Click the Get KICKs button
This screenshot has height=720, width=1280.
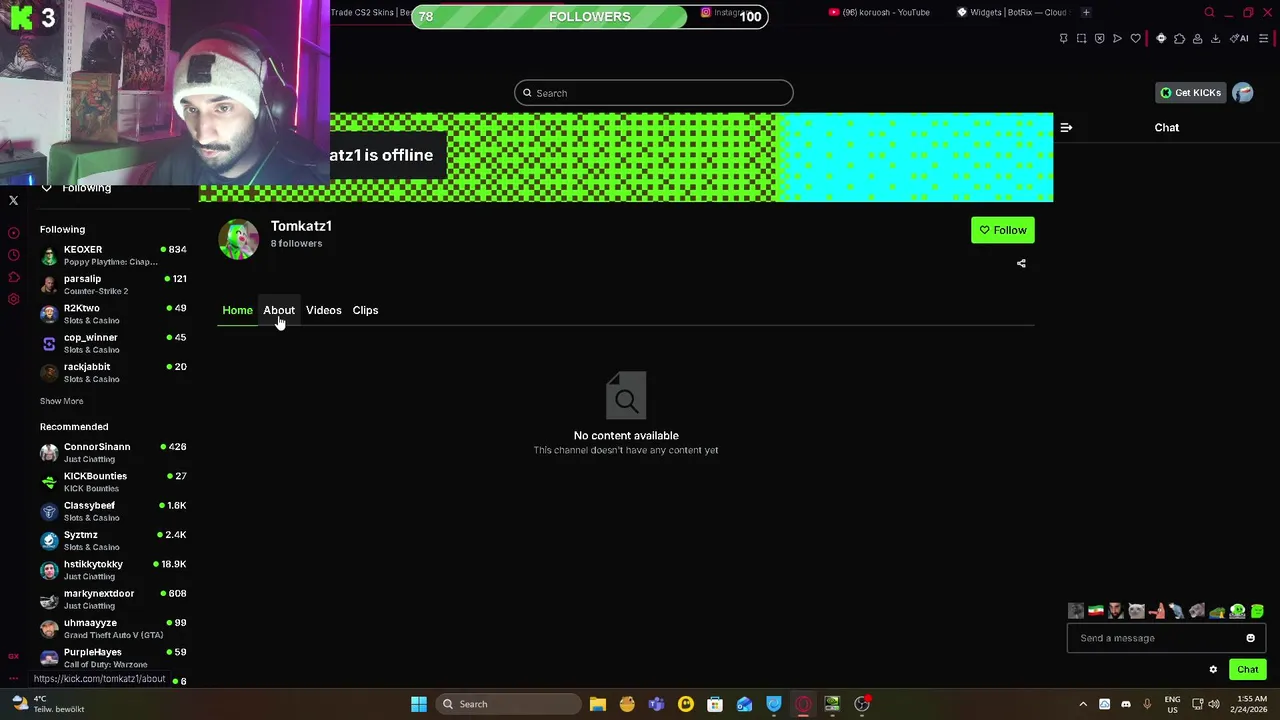(1190, 93)
